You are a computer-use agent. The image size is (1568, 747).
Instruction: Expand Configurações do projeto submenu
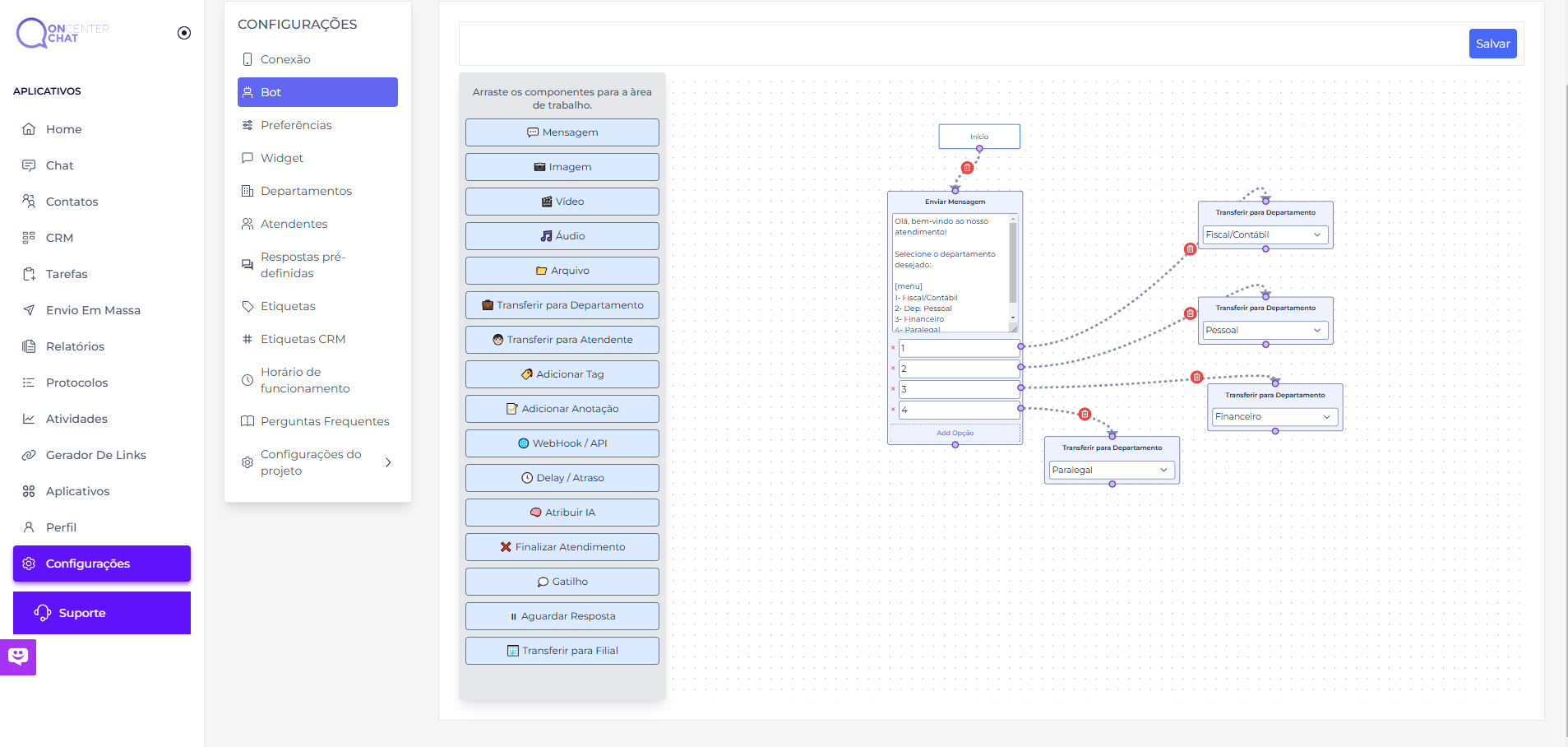point(388,462)
